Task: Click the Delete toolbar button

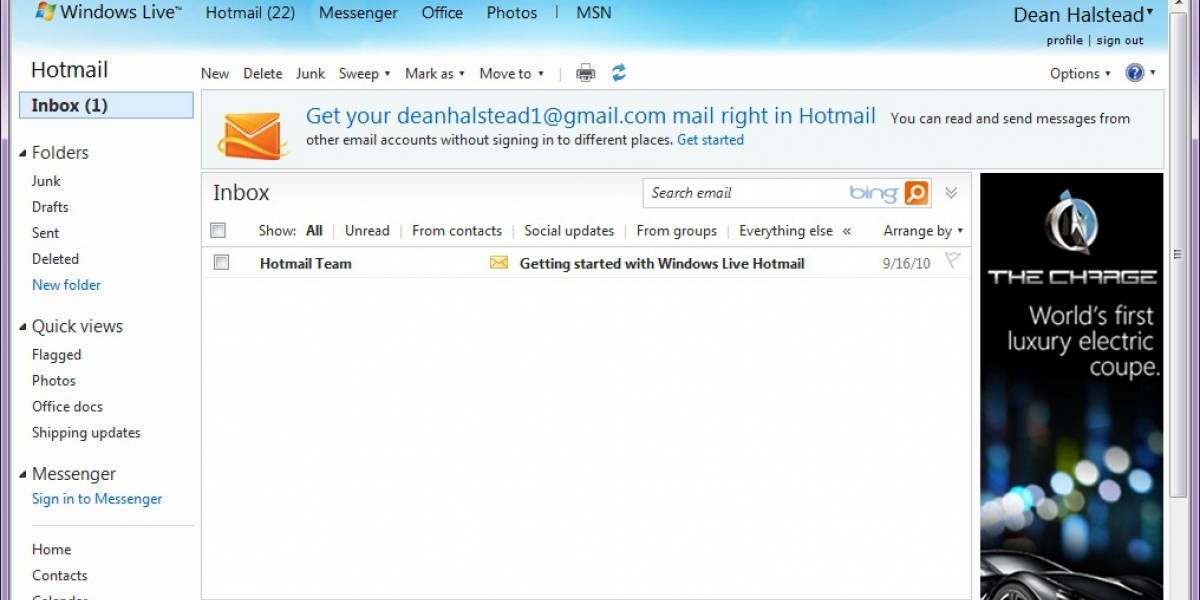Action: click(263, 73)
